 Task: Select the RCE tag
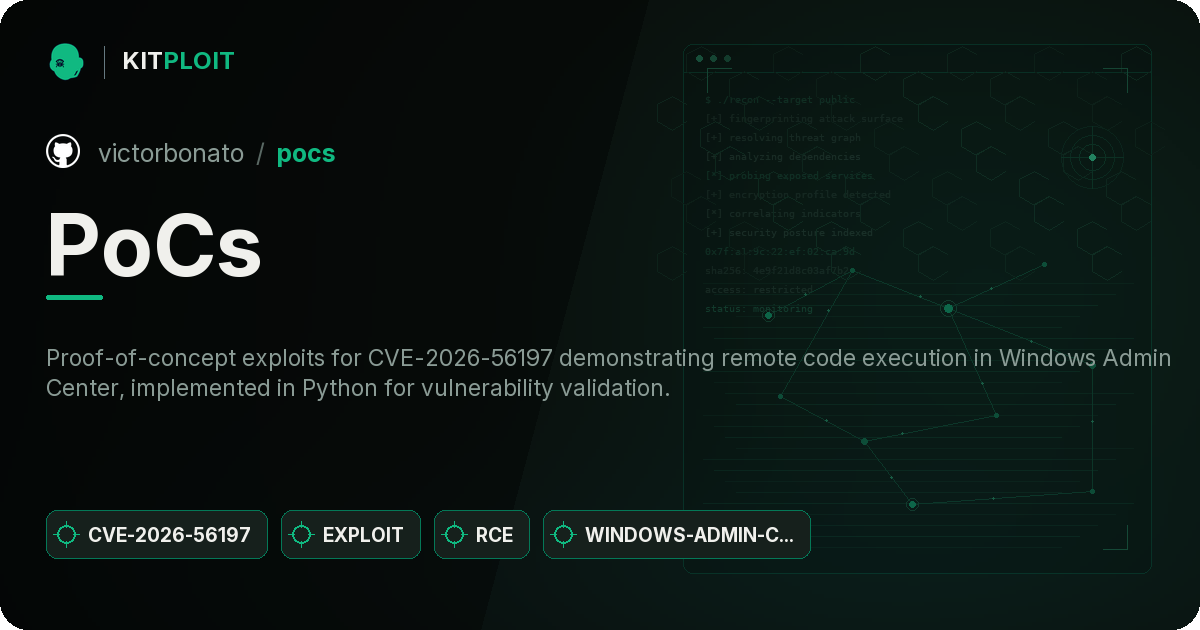[x=482, y=534]
